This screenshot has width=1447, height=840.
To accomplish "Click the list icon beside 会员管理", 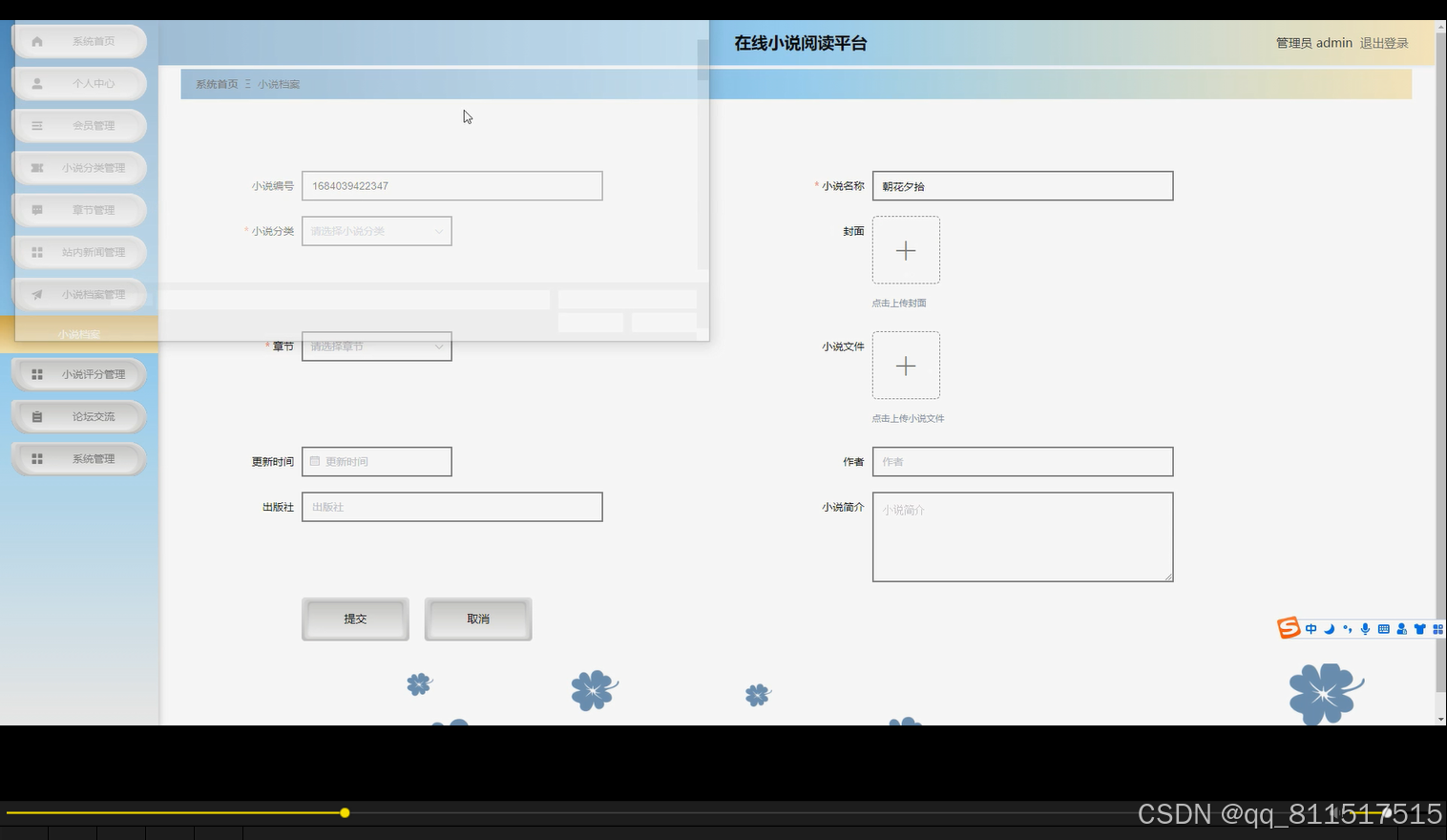I will coord(37,125).
